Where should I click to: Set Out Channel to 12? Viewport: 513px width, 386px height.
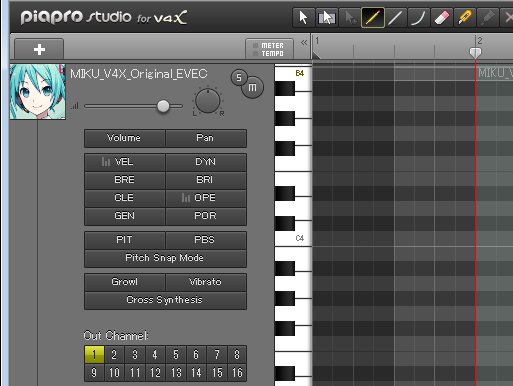pos(155,372)
